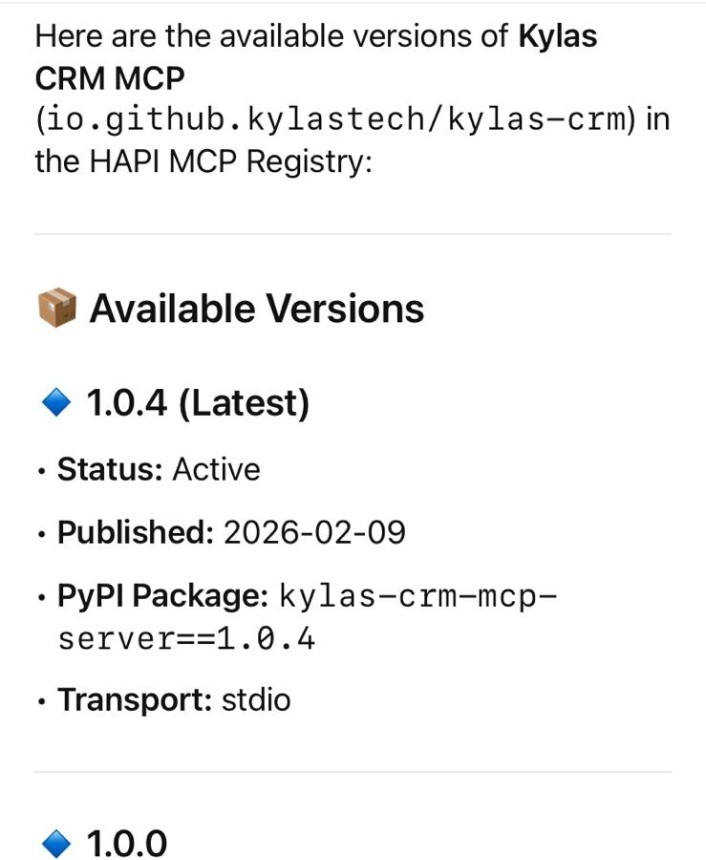Image resolution: width=706 pixels, height=860 pixels.
Task: Click the Published label
Action: [135, 532]
